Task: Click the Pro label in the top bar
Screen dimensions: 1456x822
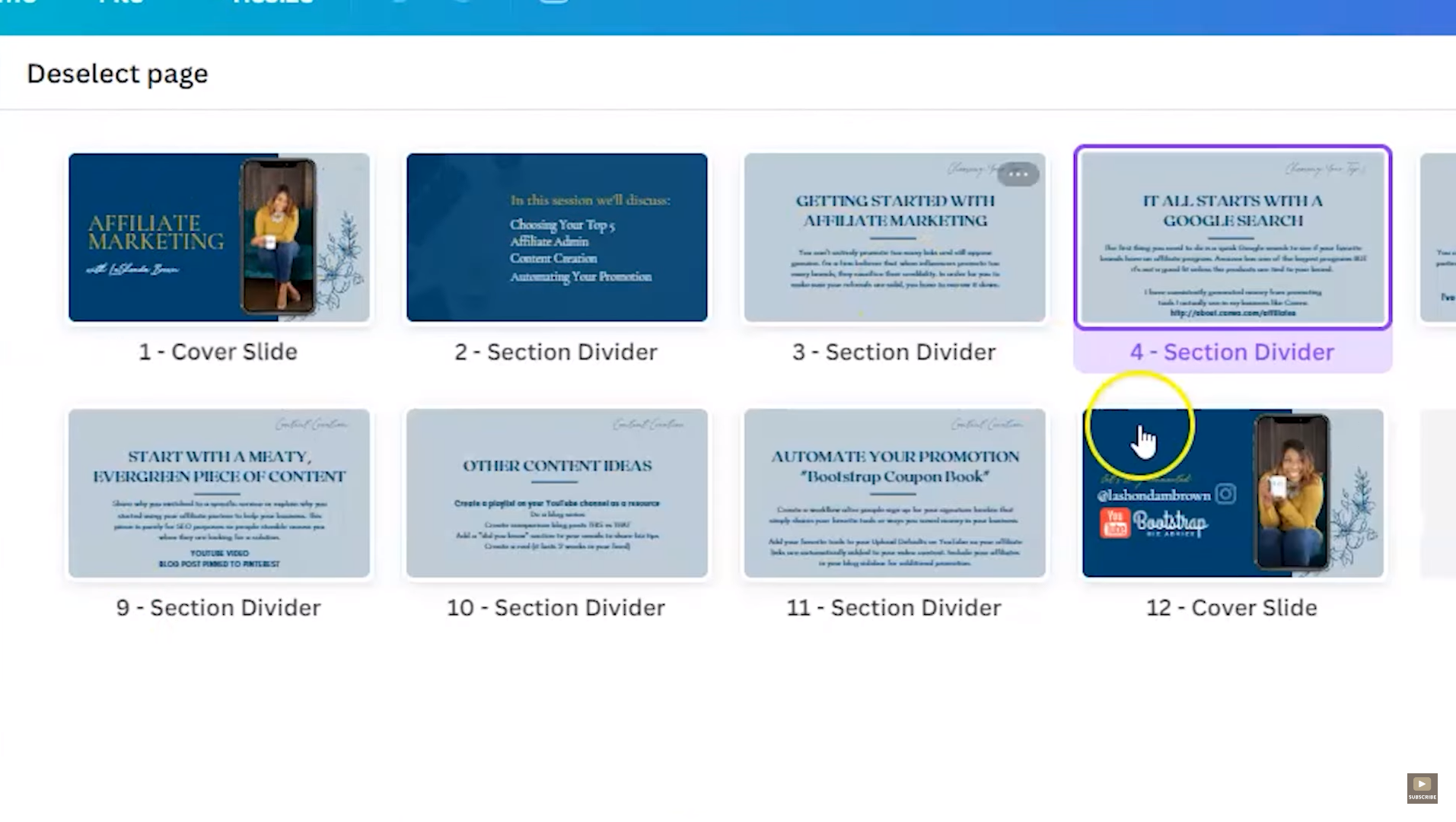Action: pos(119,4)
